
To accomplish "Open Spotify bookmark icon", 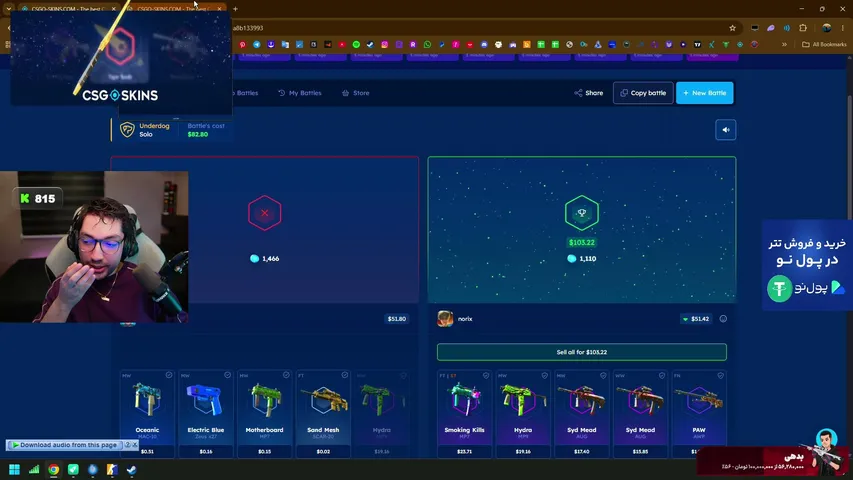I will coord(356,45).
